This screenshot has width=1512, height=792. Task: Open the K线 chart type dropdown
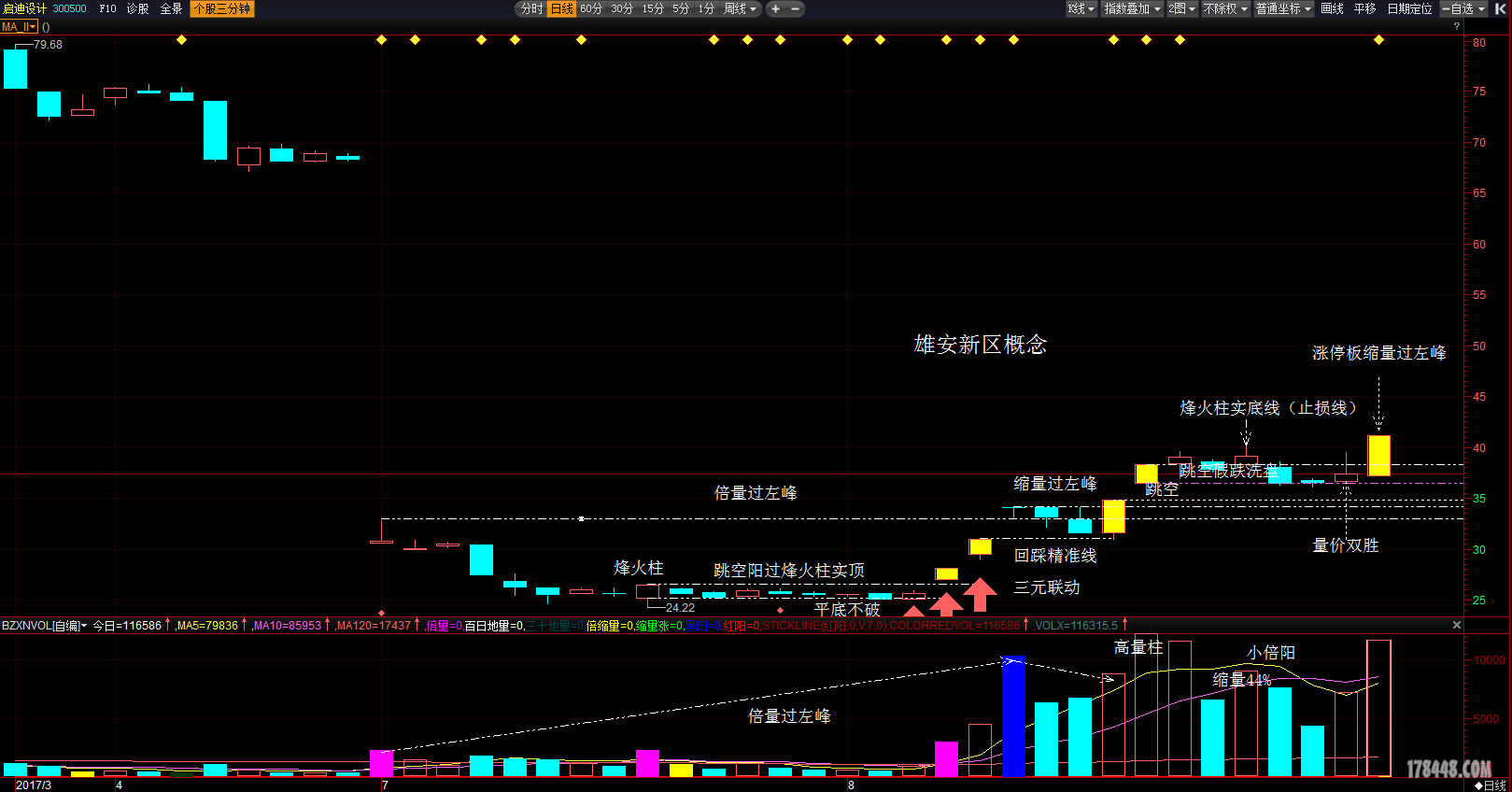click(x=1081, y=8)
